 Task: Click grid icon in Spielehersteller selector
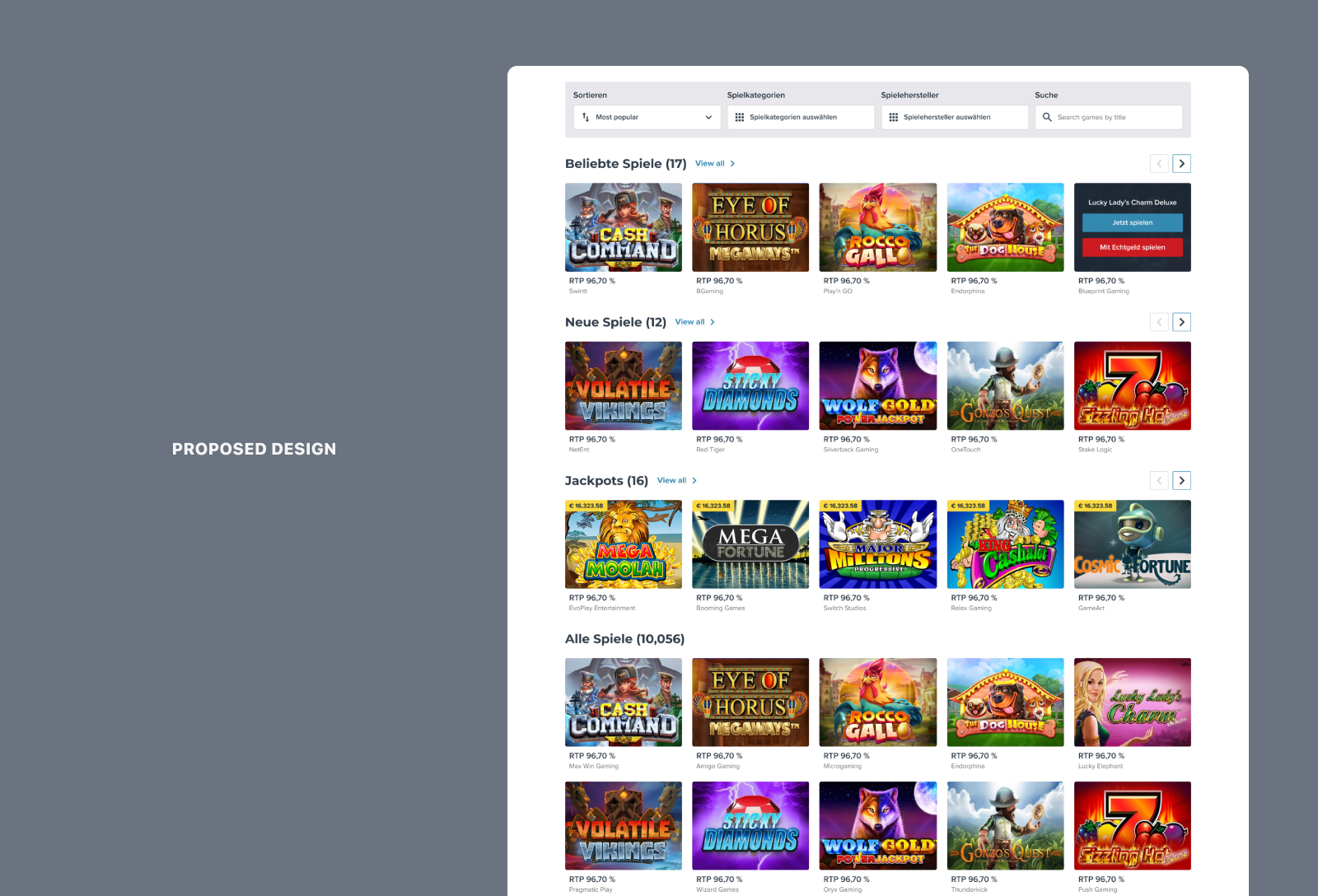click(893, 117)
